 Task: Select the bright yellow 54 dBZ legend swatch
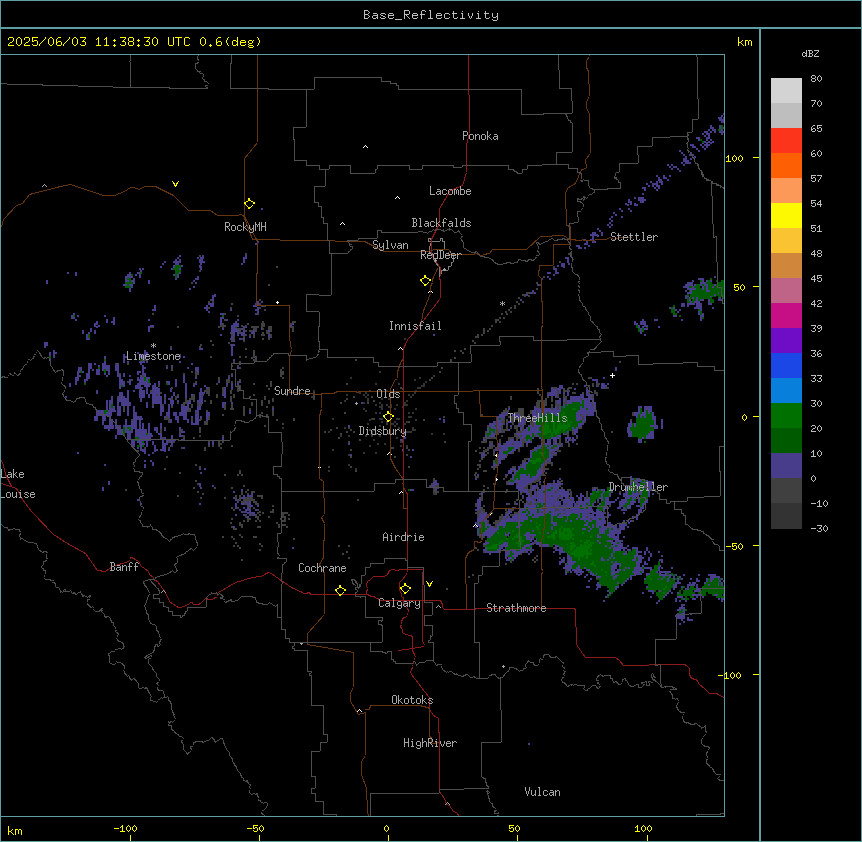tap(786, 215)
